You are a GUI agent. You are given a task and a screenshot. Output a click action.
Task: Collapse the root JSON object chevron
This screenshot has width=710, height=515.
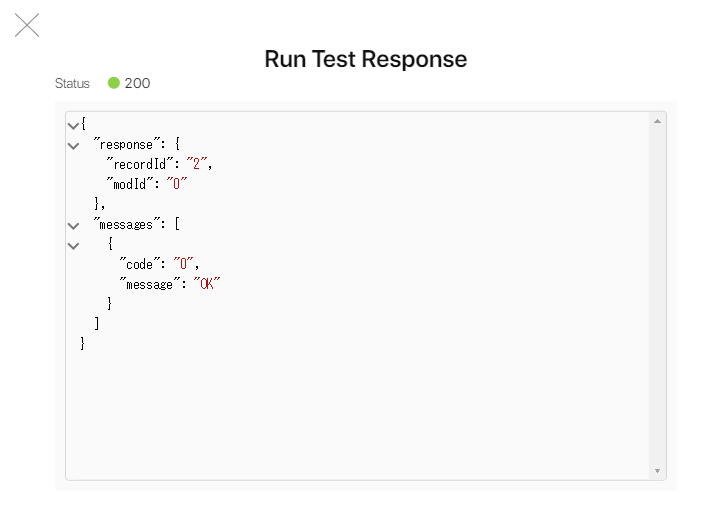(x=73, y=126)
